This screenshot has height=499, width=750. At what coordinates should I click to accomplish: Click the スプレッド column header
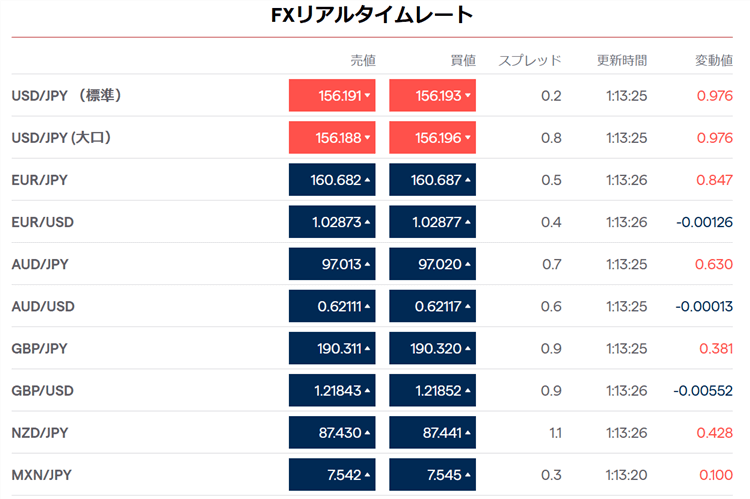click(x=530, y=59)
